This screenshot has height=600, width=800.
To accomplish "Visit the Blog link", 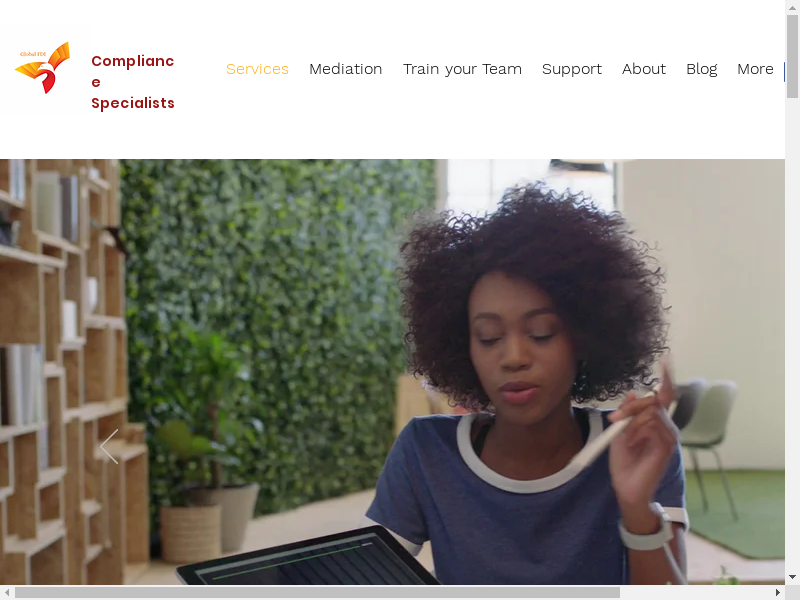I will (702, 69).
